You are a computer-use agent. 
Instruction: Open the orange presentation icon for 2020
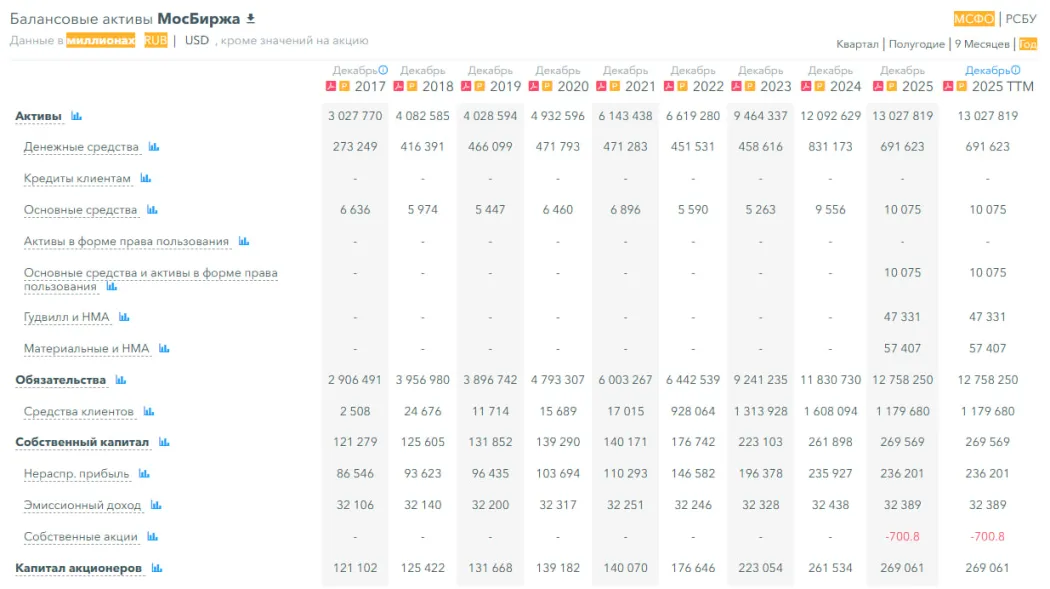tap(548, 86)
